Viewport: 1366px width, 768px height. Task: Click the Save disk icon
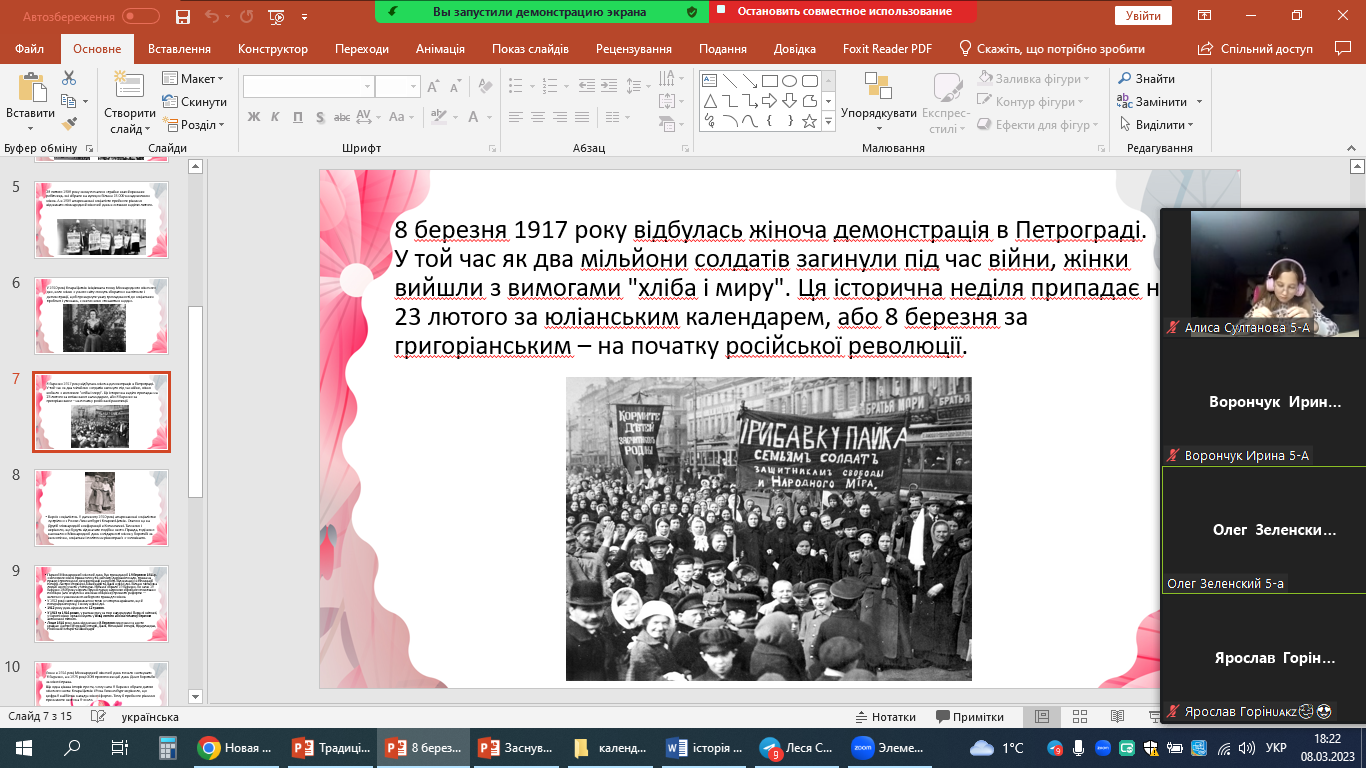point(182,16)
